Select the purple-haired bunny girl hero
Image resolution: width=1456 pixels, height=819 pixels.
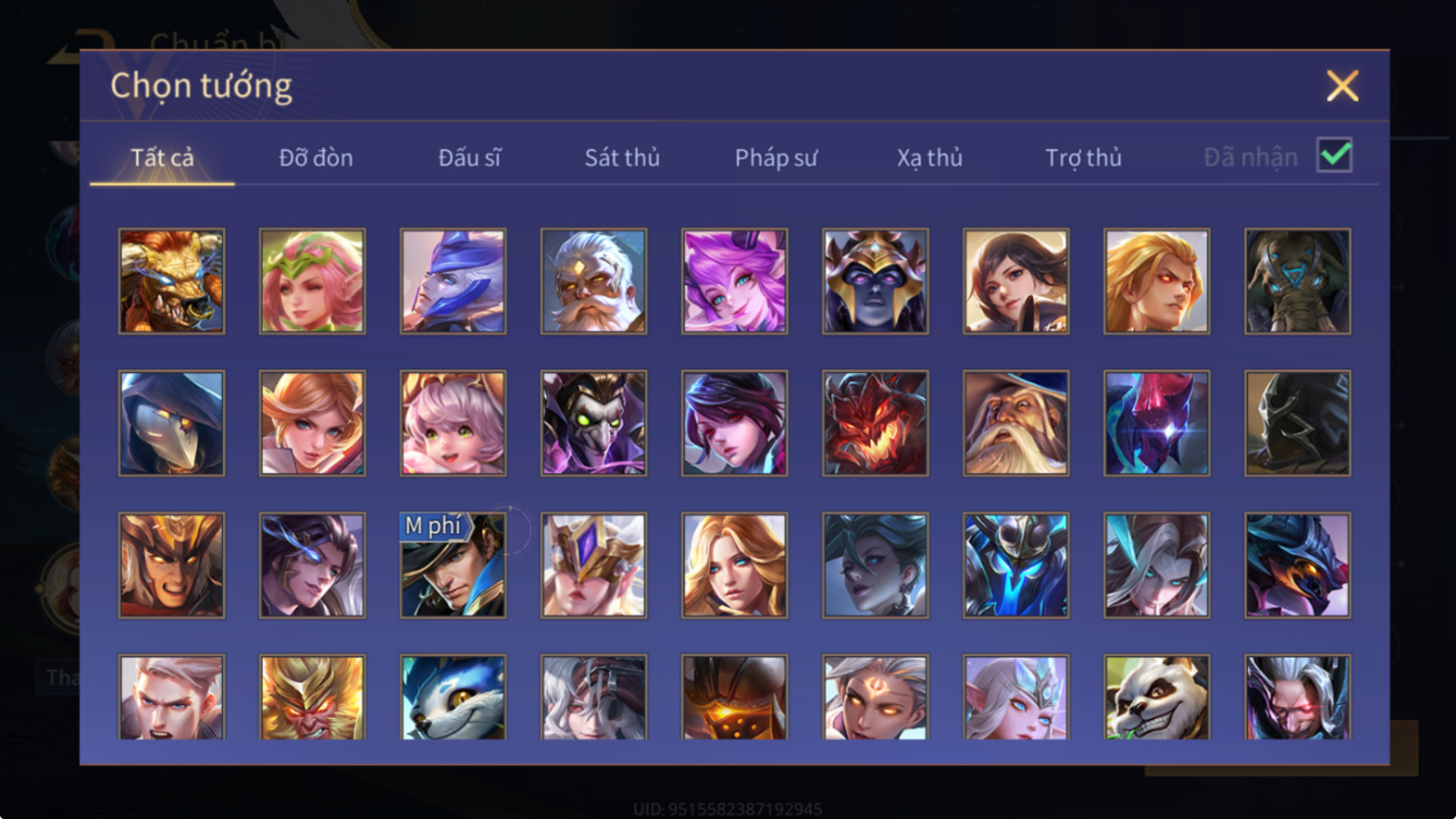coord(734,282)
